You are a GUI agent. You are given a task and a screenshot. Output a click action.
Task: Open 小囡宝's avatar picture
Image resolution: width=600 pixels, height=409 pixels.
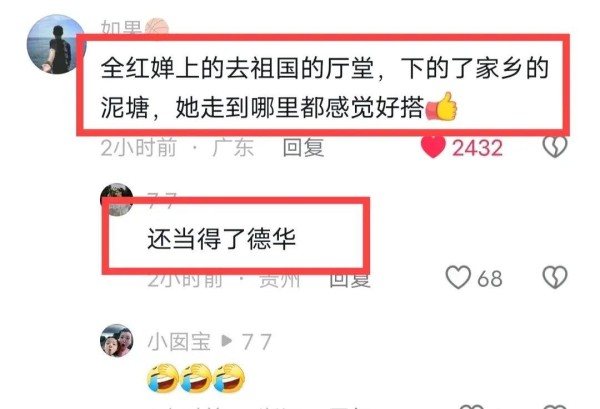click(117, 341)
